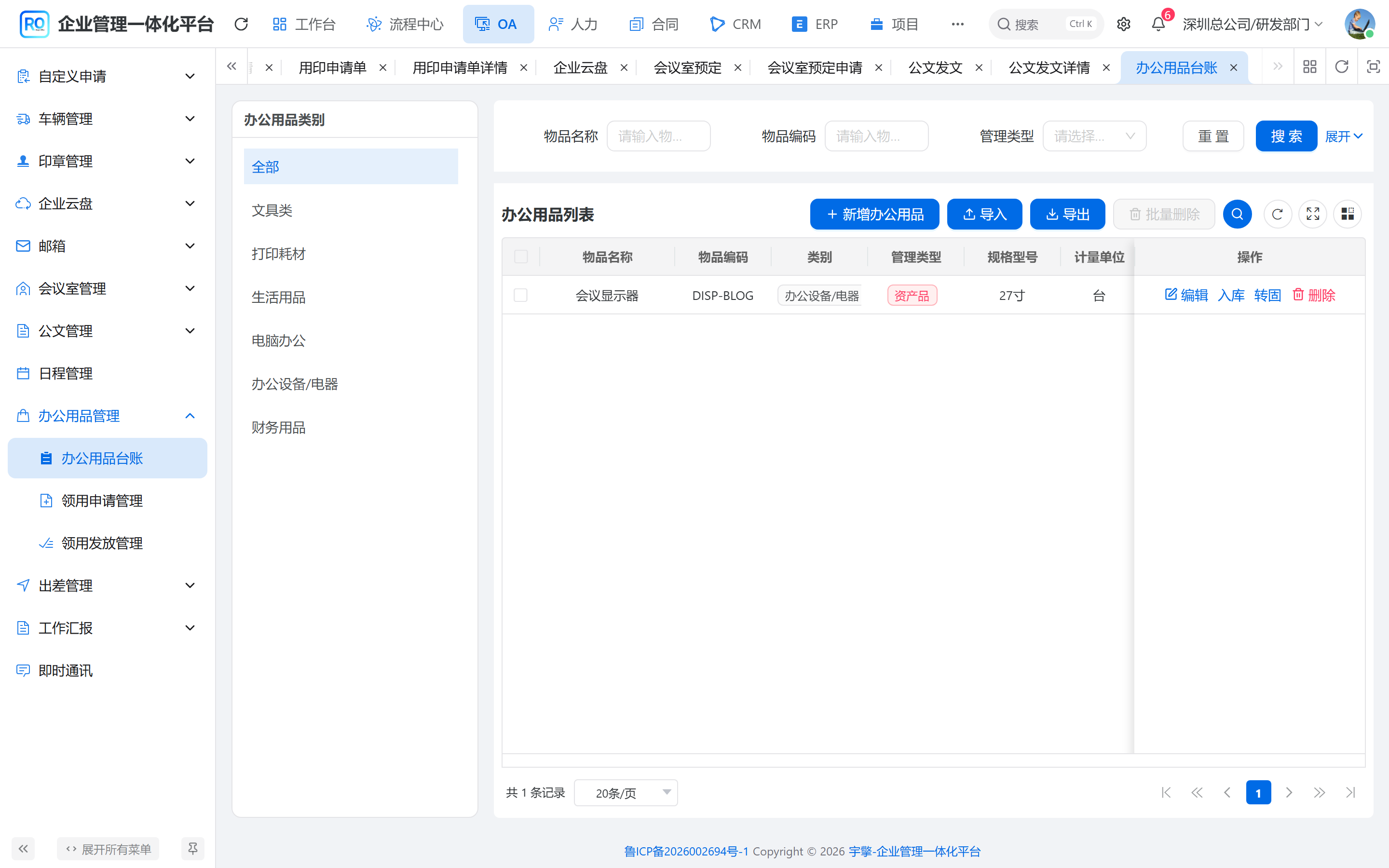Click 删除 link for 会议显示器
The image size is (1389, 868).
[1314, 295]
